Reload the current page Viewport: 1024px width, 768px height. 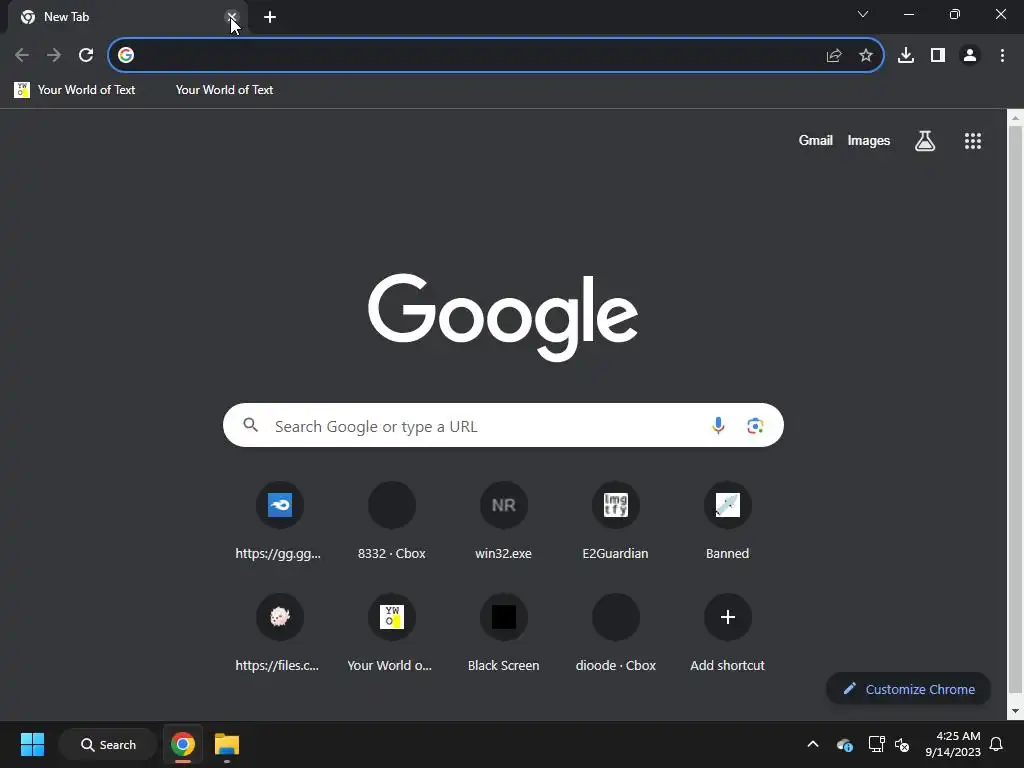[x=86, y=56]
